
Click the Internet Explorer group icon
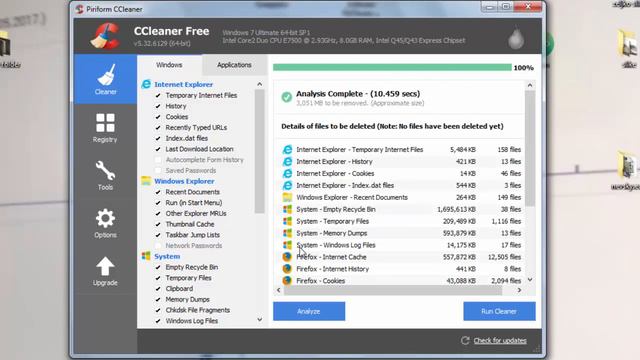146,84
